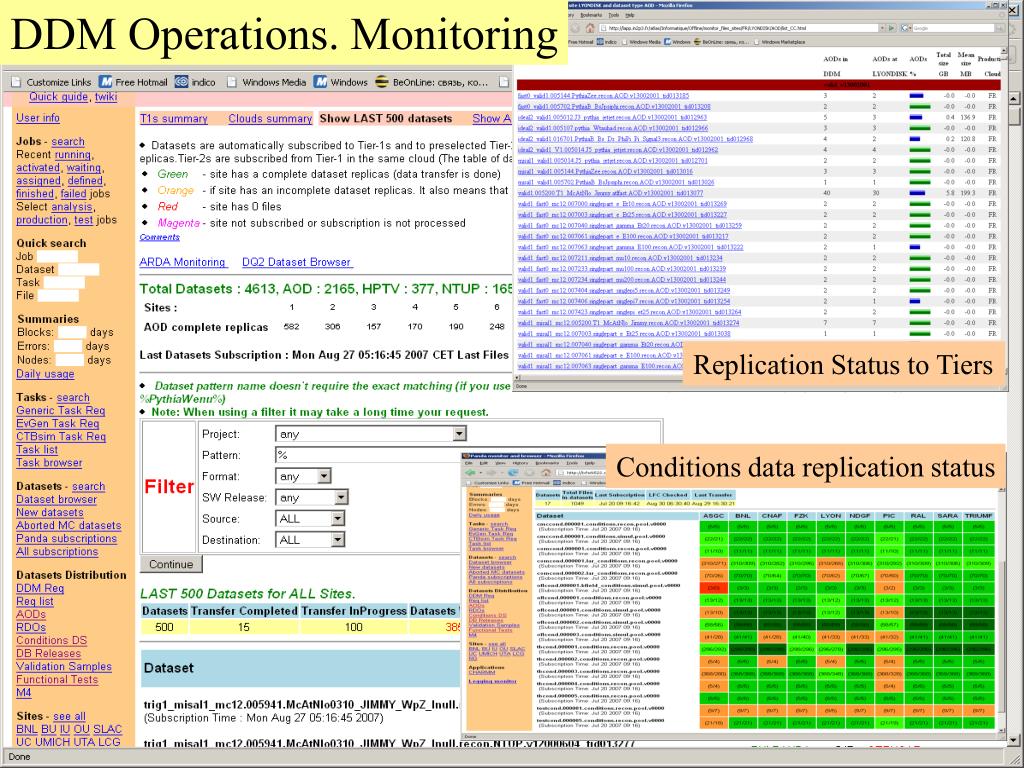The image size is (1024, 768).
Task: Click the BeOnLine bookmark icon in main window
Action: tap(382, 82)
